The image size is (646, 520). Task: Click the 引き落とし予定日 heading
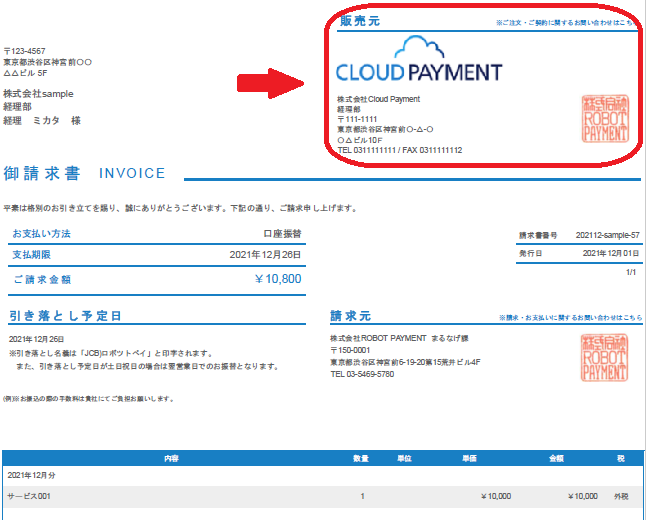coord(65,316)
